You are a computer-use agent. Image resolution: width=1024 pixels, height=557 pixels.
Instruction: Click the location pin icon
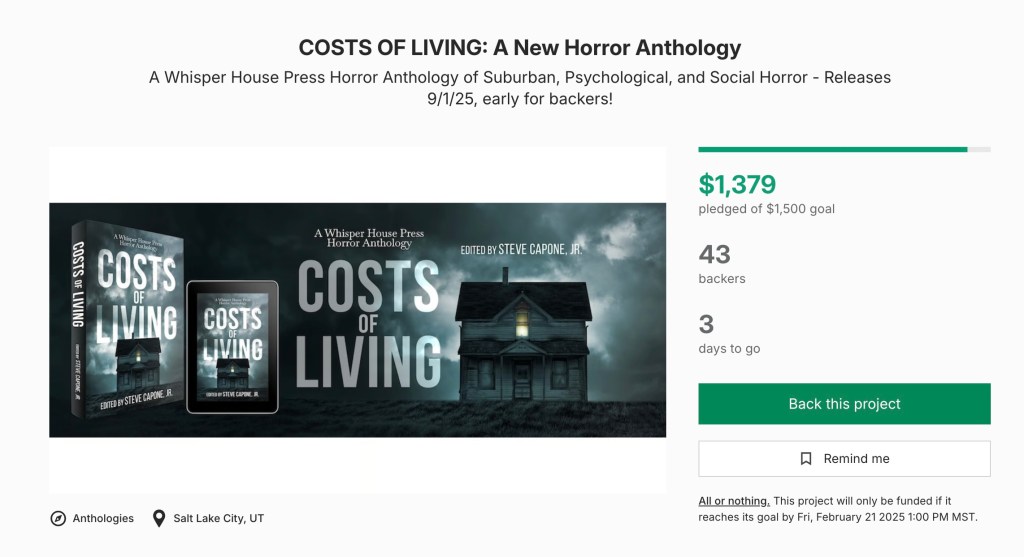tap(158, 518)
